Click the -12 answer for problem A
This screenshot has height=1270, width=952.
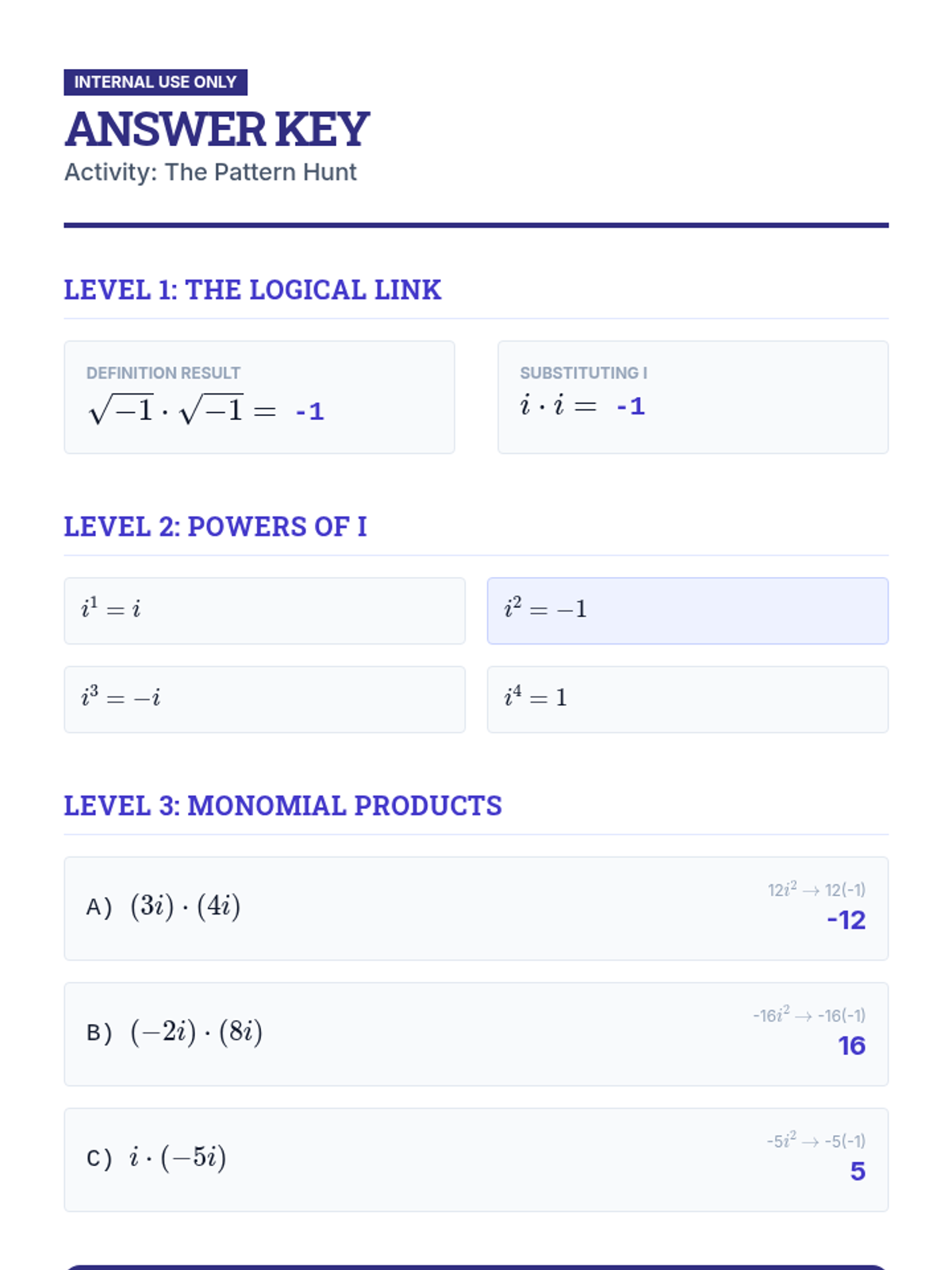[x=846, y=920]
